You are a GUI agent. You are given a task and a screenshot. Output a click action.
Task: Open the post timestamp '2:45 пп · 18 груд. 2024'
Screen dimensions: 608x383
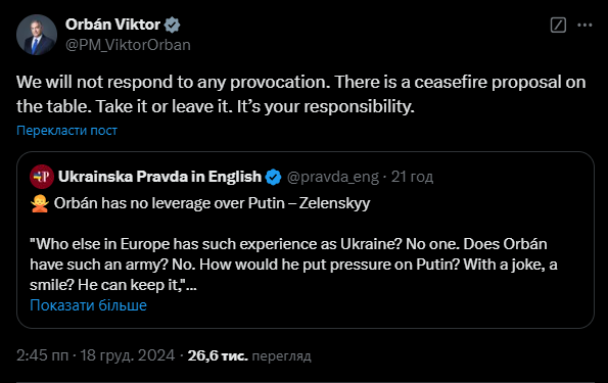[95, 355]
